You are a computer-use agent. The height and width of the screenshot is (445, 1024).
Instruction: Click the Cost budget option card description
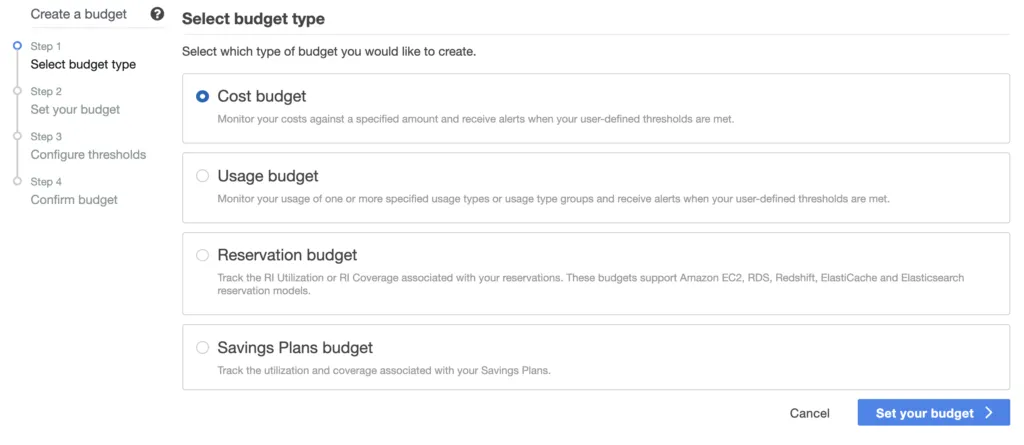tap(475, 120)
